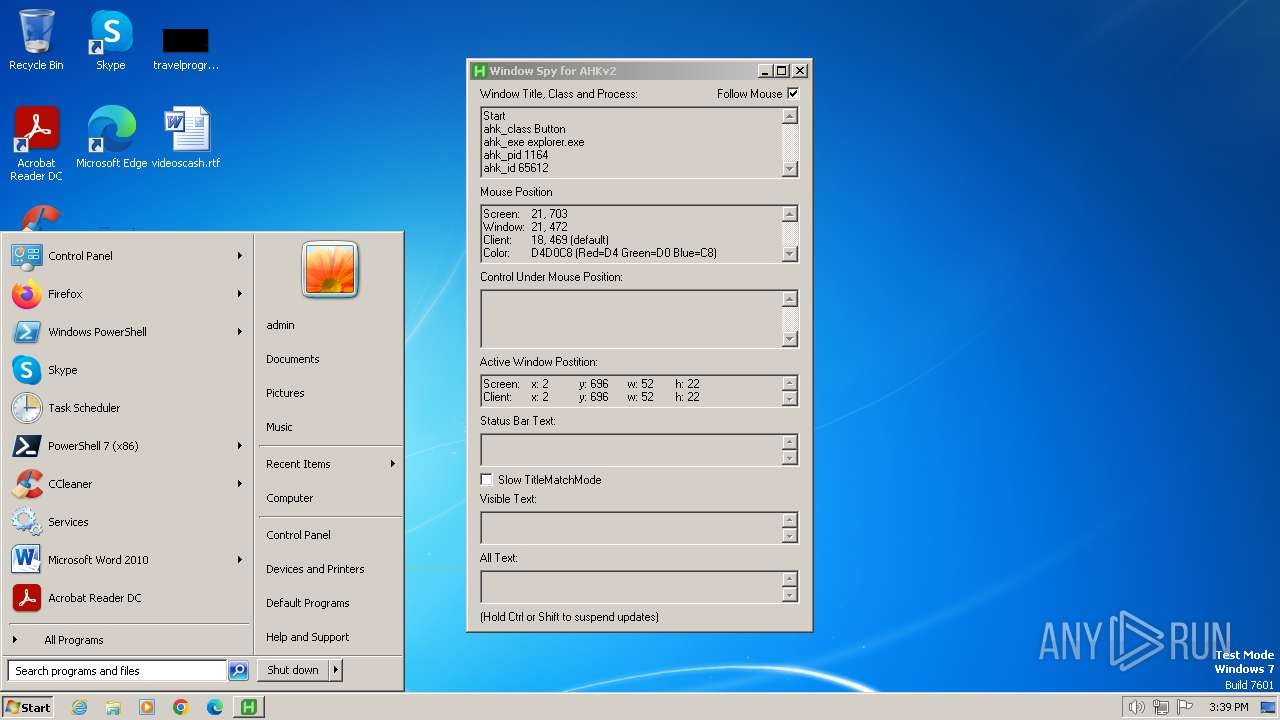Click the network icon in system tray
The width and height of the screenshot is (1280, 720).
pyautogui.click(x=1161, y=707)
